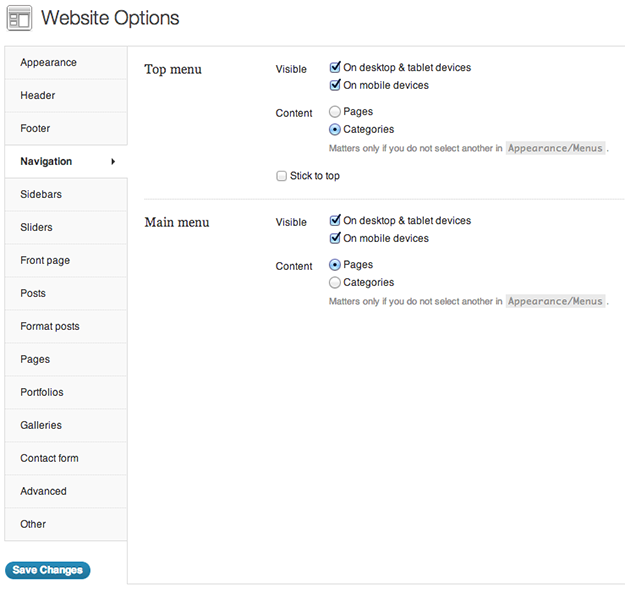The height and width of the screenshot is (592, 625).
Task: Open the Footer options tab
Action: 35,129
